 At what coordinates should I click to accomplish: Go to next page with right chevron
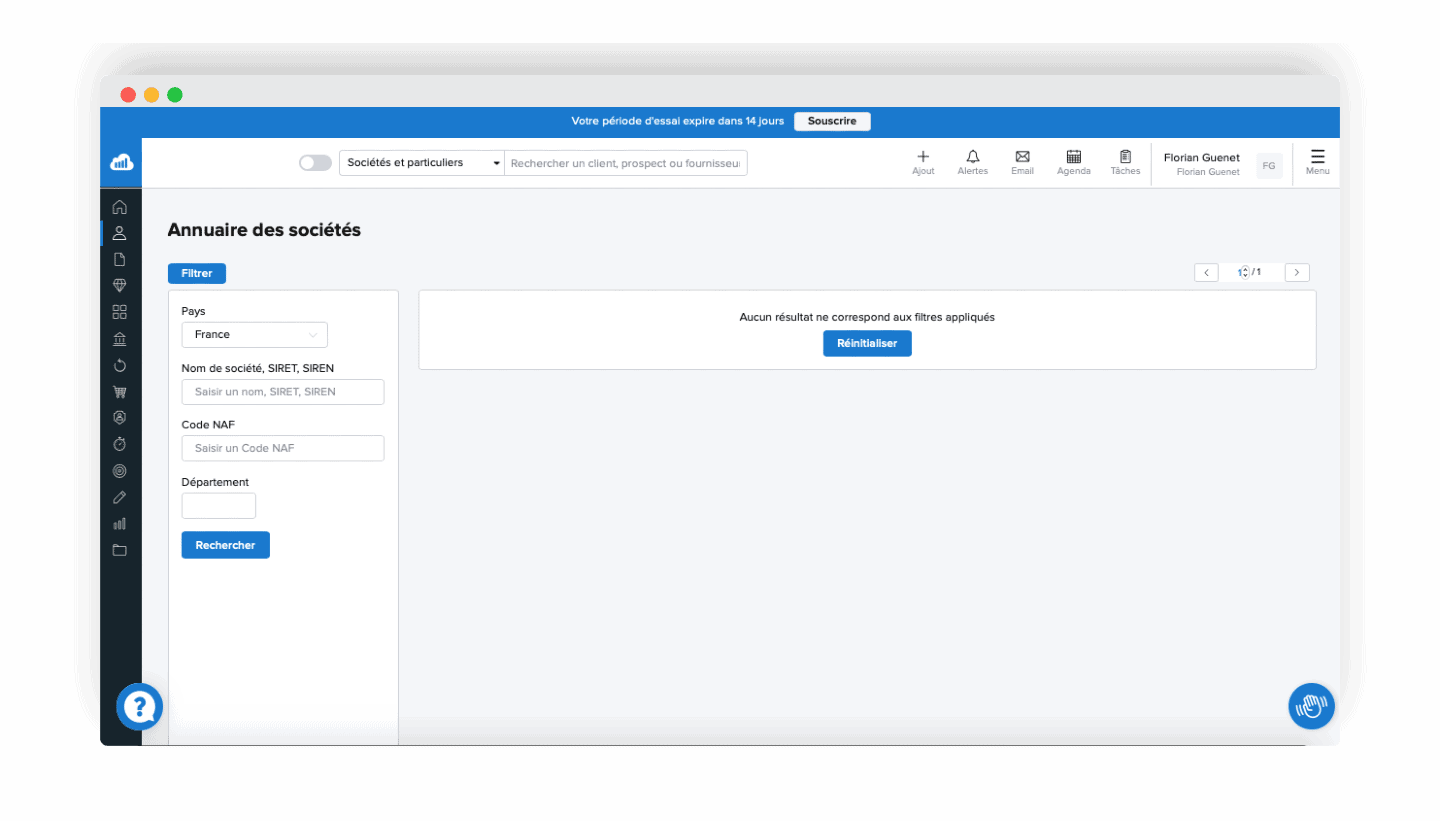pos(1297,272)
